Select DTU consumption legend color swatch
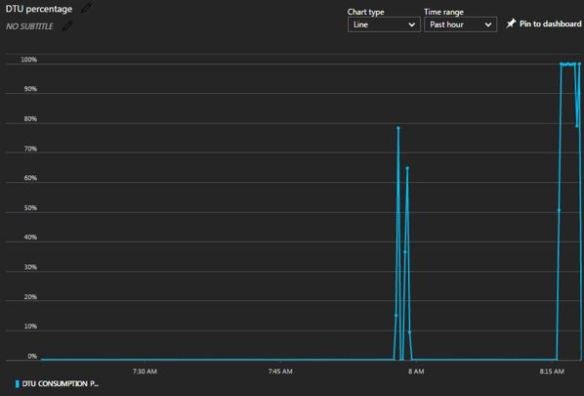This screenshot has width=584, height=396. click(17, 384)
